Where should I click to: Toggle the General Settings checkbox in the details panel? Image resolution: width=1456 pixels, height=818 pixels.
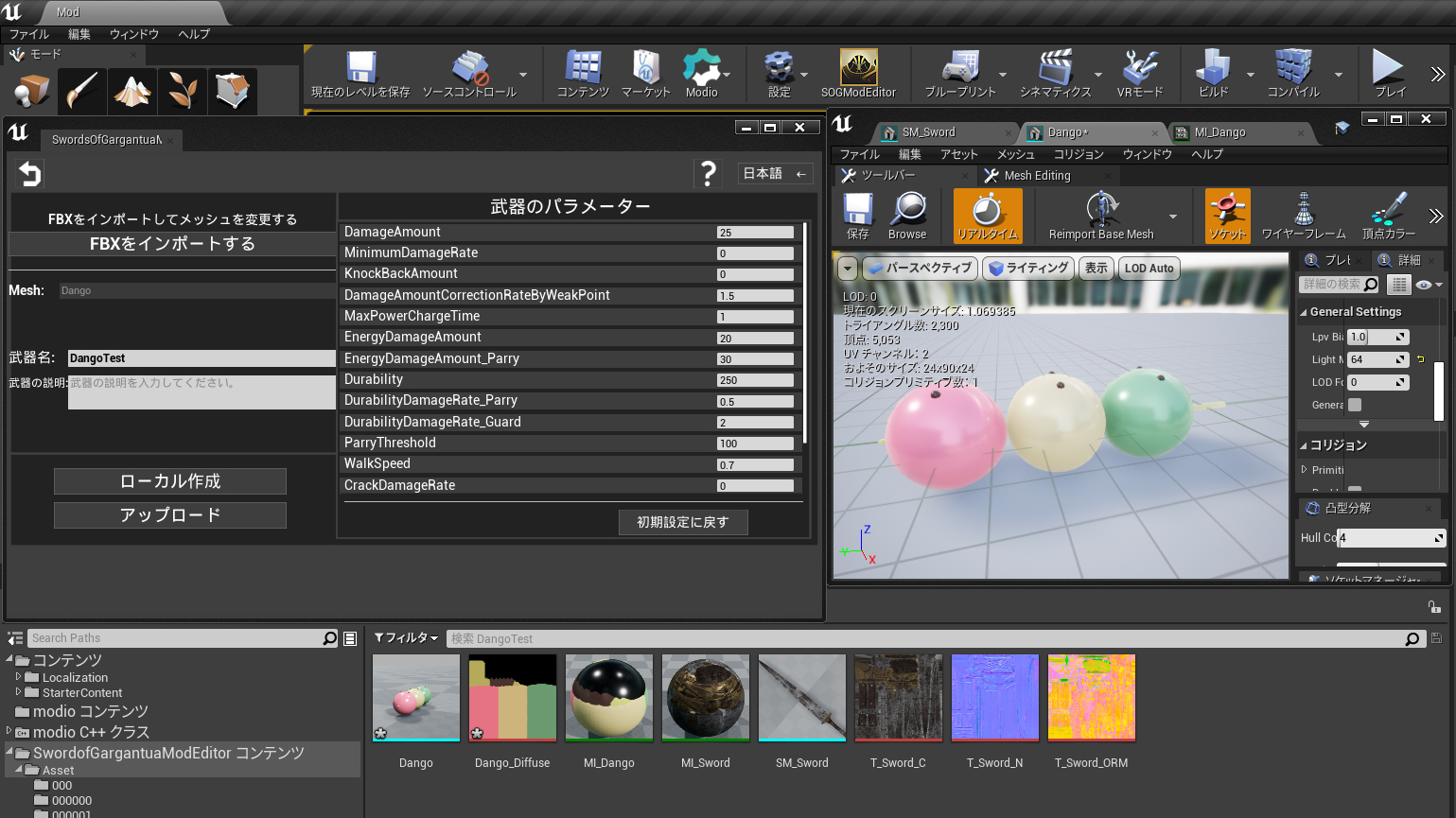[1355, 405]
